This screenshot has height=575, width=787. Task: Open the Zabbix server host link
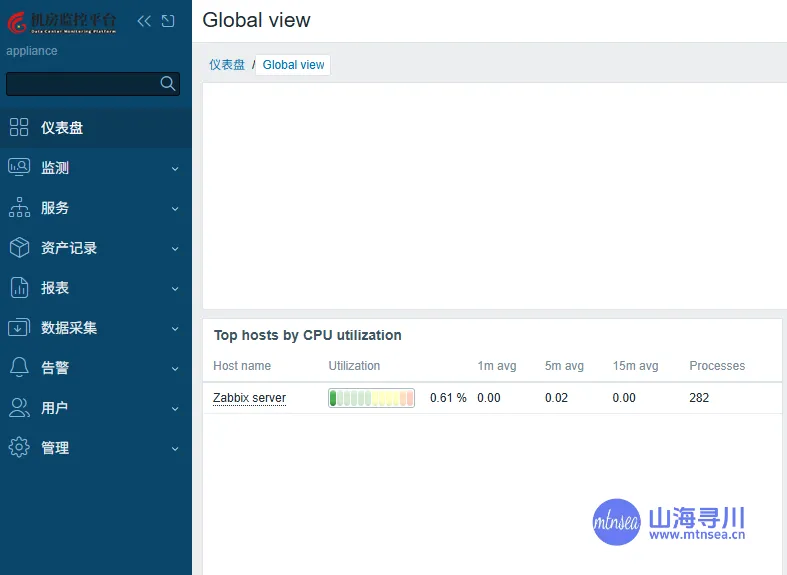tap(249, 398)
